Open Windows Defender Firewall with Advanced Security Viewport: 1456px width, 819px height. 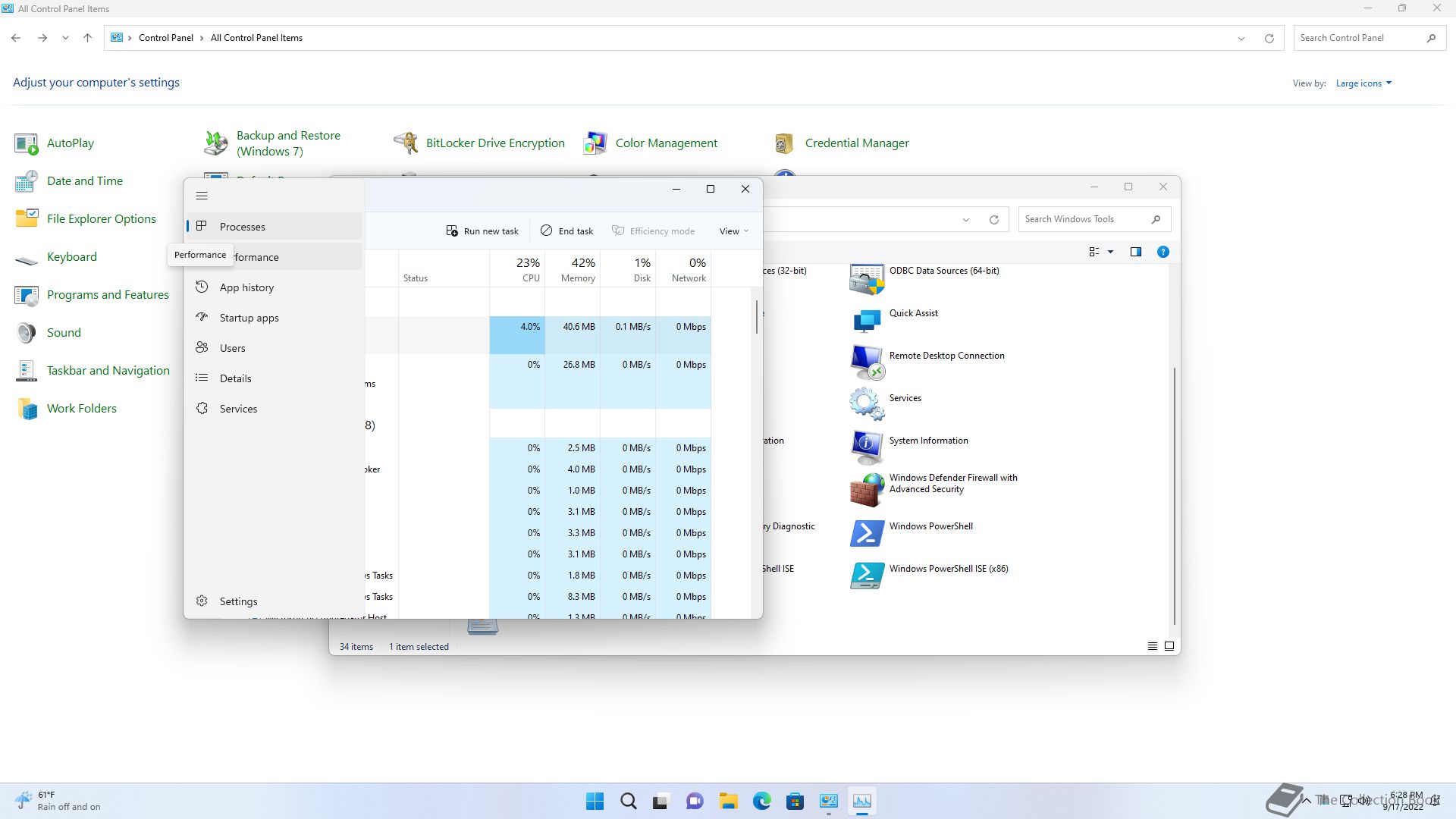934,489
